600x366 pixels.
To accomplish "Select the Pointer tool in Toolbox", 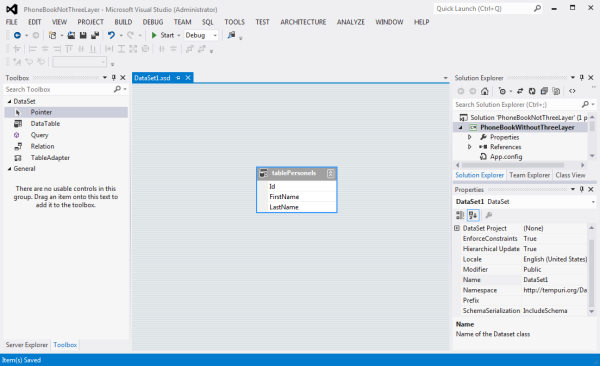I will pos(66,112).
